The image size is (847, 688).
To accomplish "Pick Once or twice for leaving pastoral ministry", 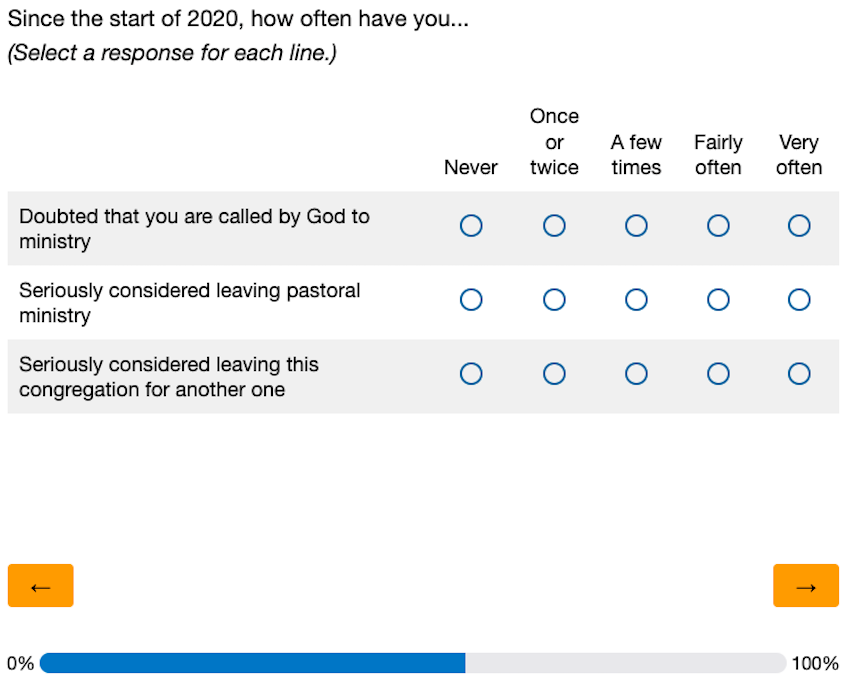I will coord(554,300).
